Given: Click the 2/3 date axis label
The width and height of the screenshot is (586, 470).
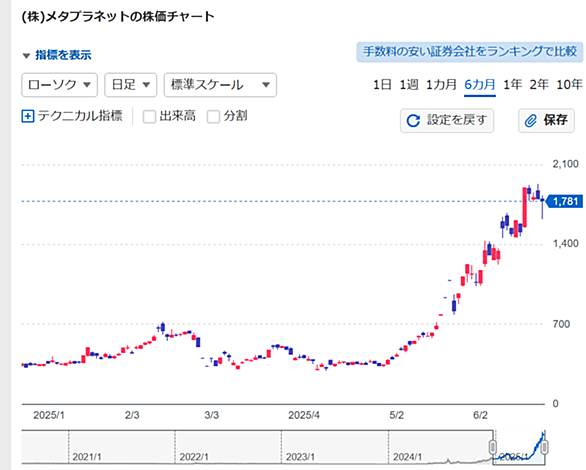Looking at the screenshot, I should click(132, 415).
